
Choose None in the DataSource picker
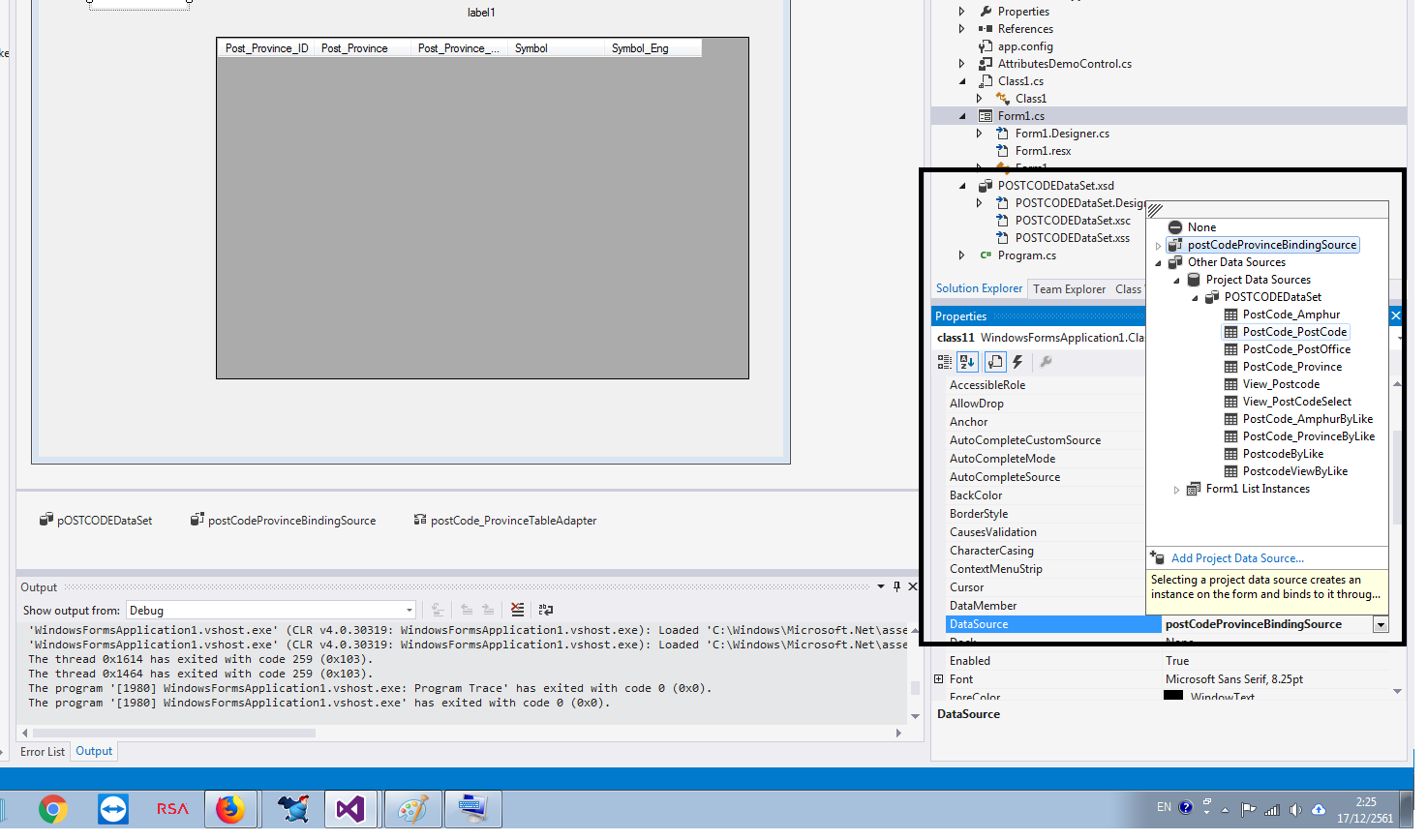[1201, 227]
